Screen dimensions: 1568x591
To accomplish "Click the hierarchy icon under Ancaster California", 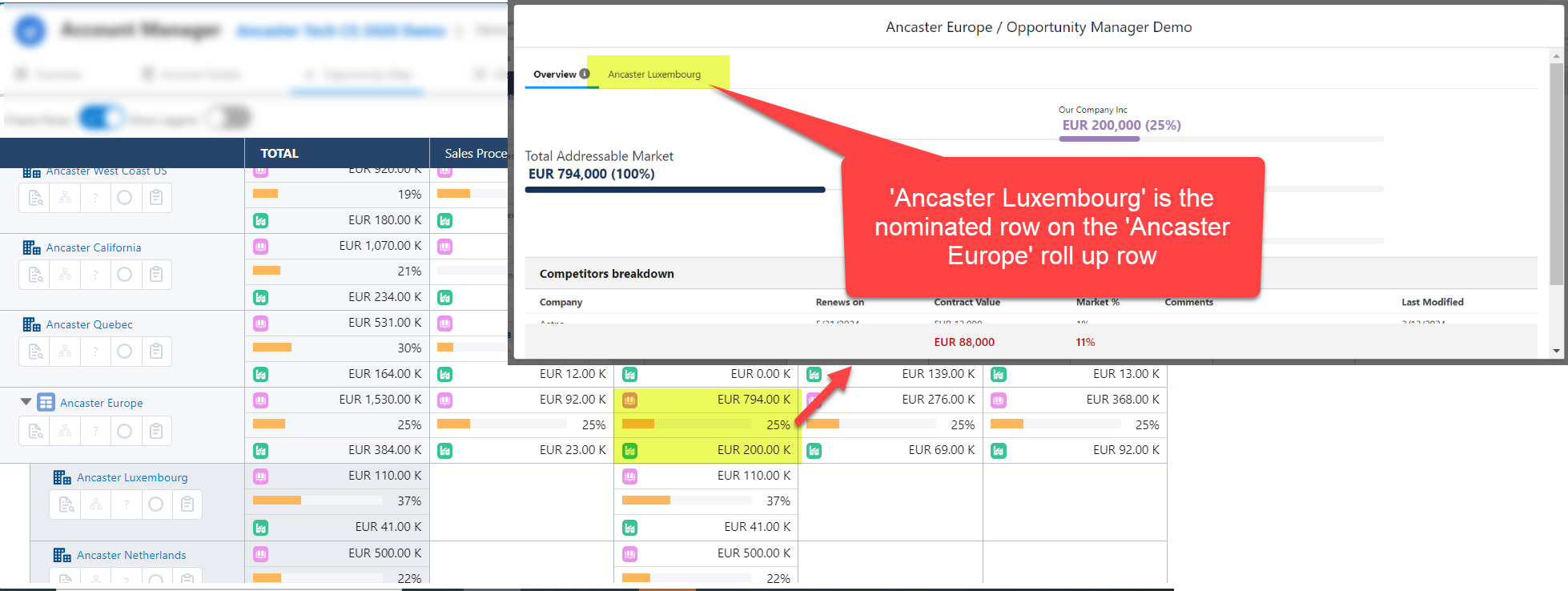I will [65, 275].
